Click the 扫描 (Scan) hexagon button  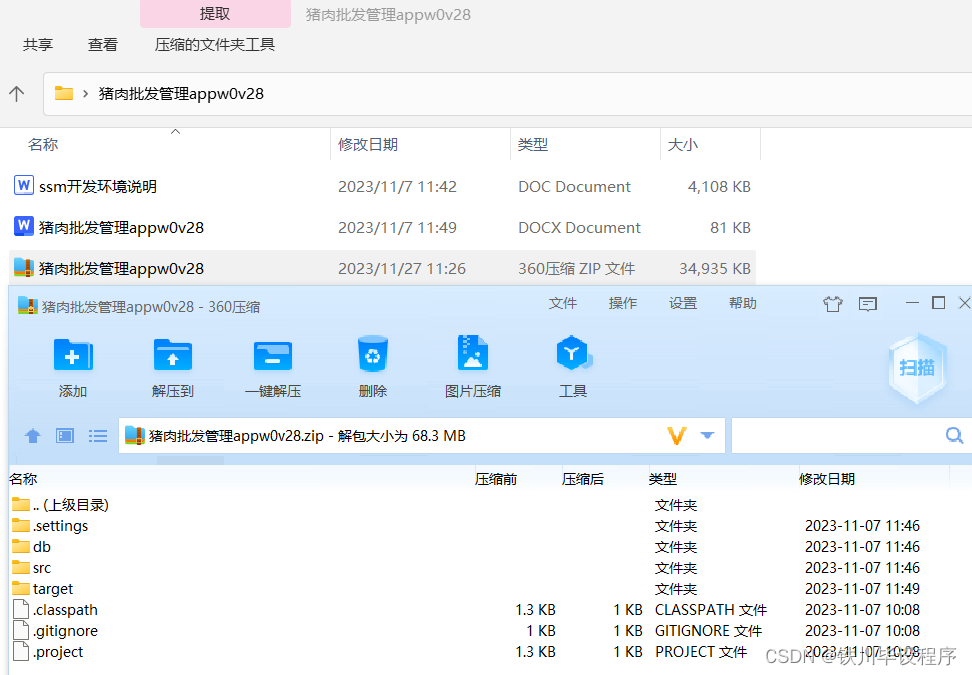pos(917,368)
